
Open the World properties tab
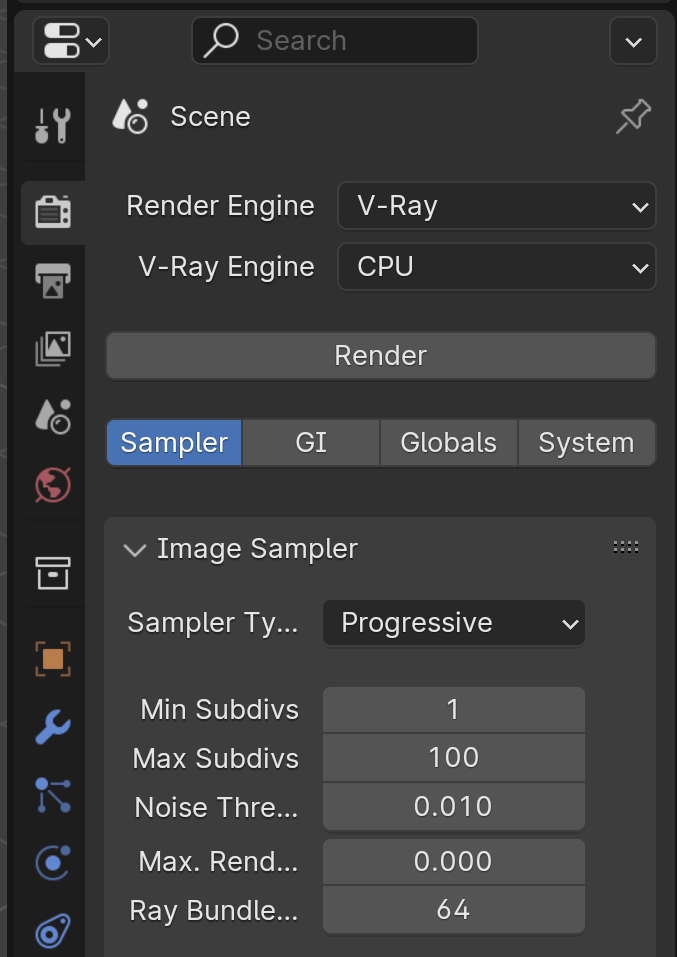tap(53, 485)
